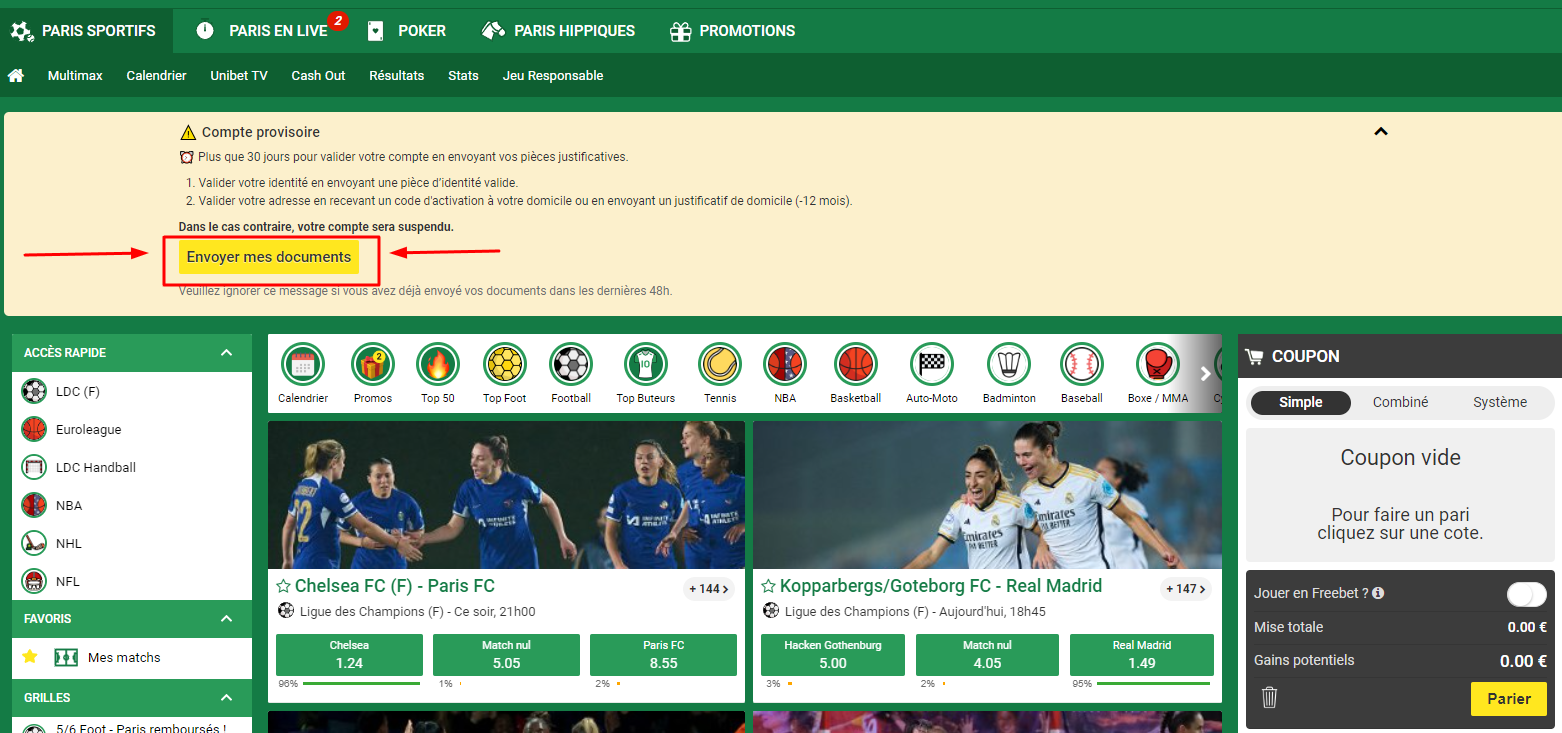
Task: Enable the Jouer en Freebet toggle
Action: 1526,594
